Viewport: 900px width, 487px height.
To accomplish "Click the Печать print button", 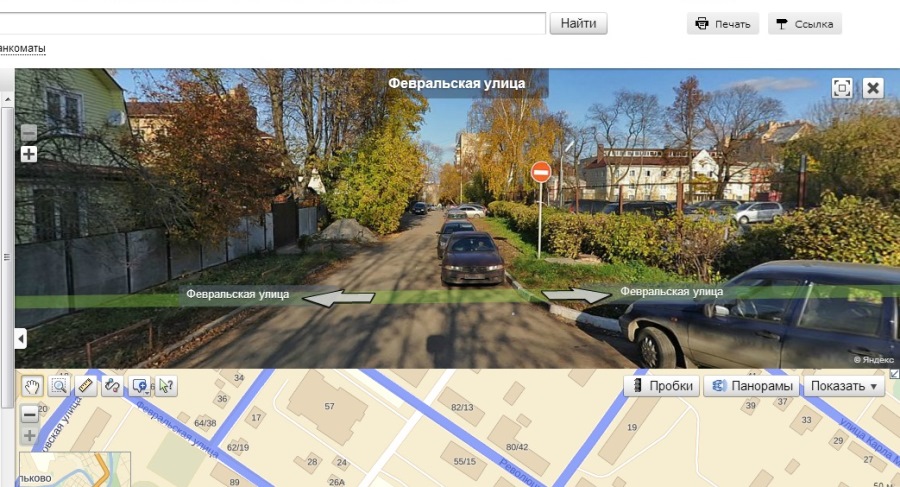I will [x=723, y=24].
